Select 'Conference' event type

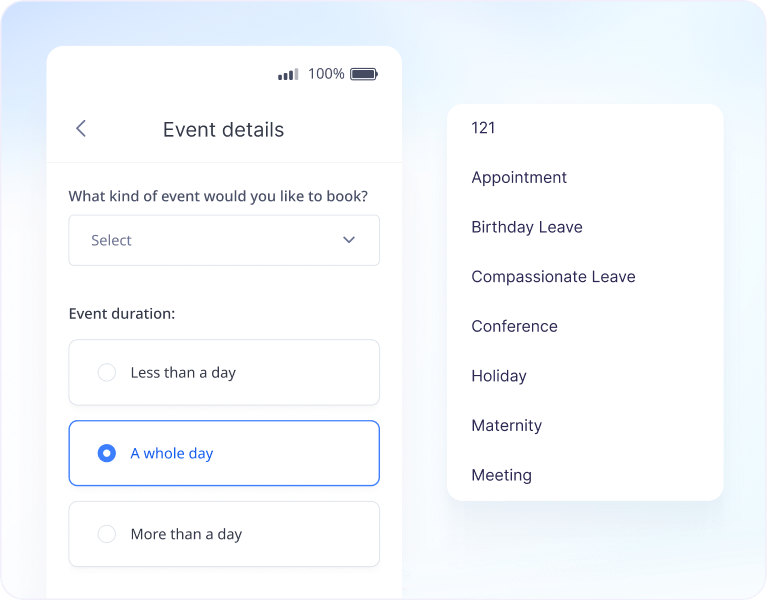coord(514,326)
